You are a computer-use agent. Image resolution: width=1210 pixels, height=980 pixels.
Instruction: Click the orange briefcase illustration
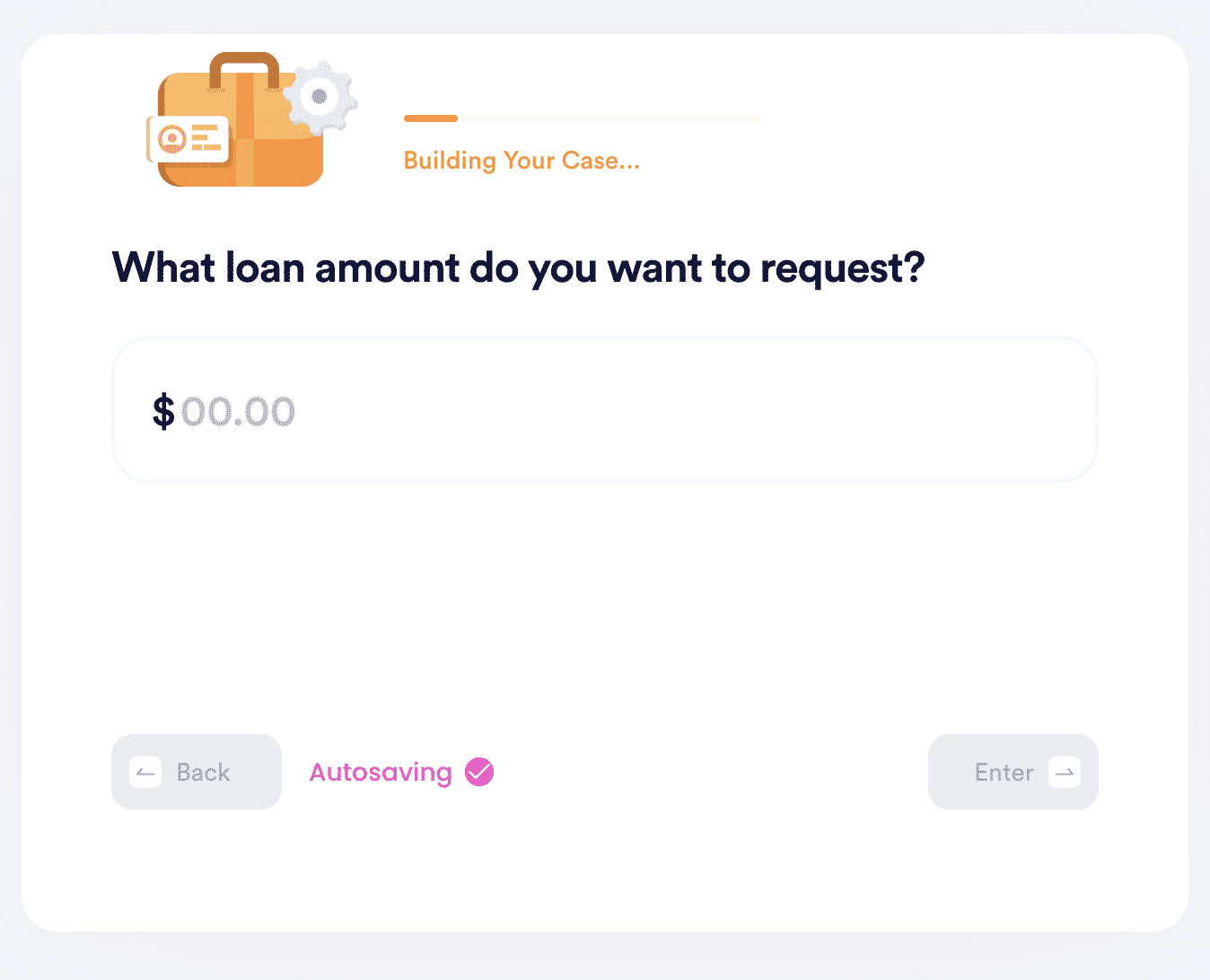click(x=241, y=120)
